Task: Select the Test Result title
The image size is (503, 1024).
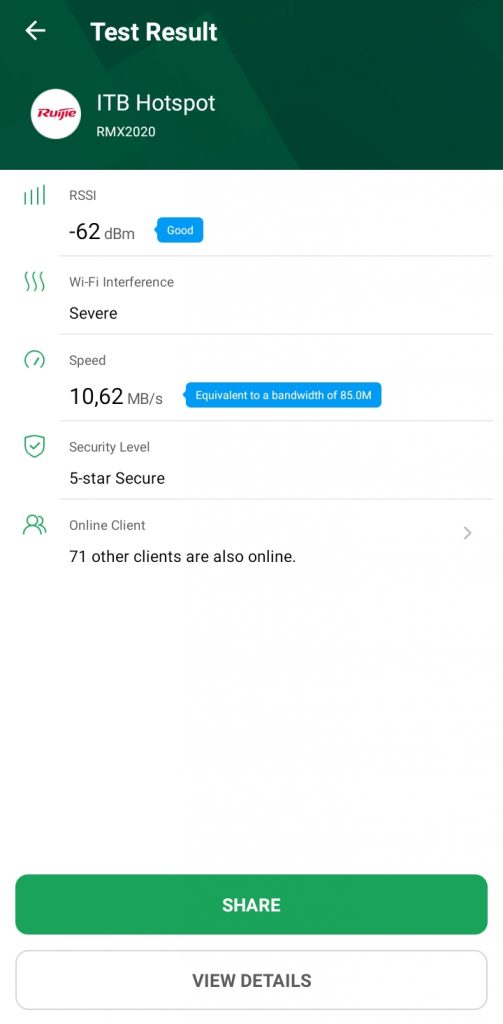Action: pos(154,31)
